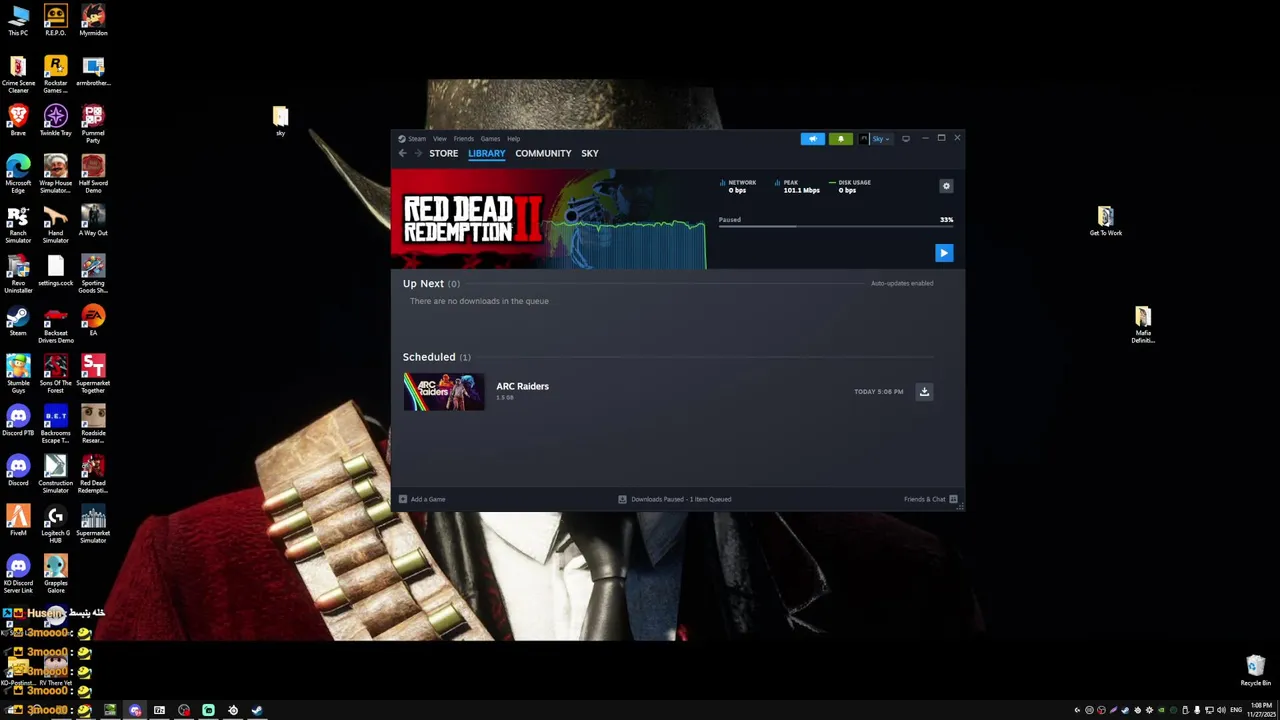Select the Logitech G HUB desktop icon
This screenshot has height=720, width=1280.
tap(55, 524)
